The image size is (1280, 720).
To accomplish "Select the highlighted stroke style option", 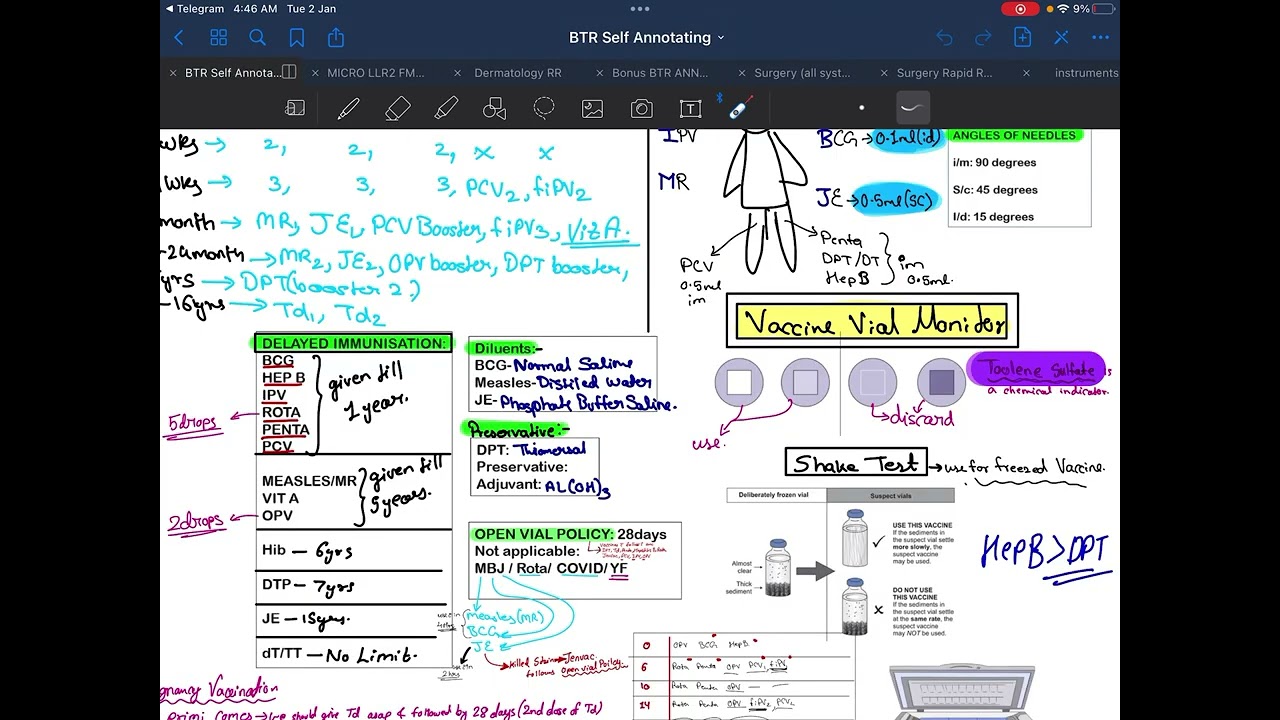I will tap(912, 107).
